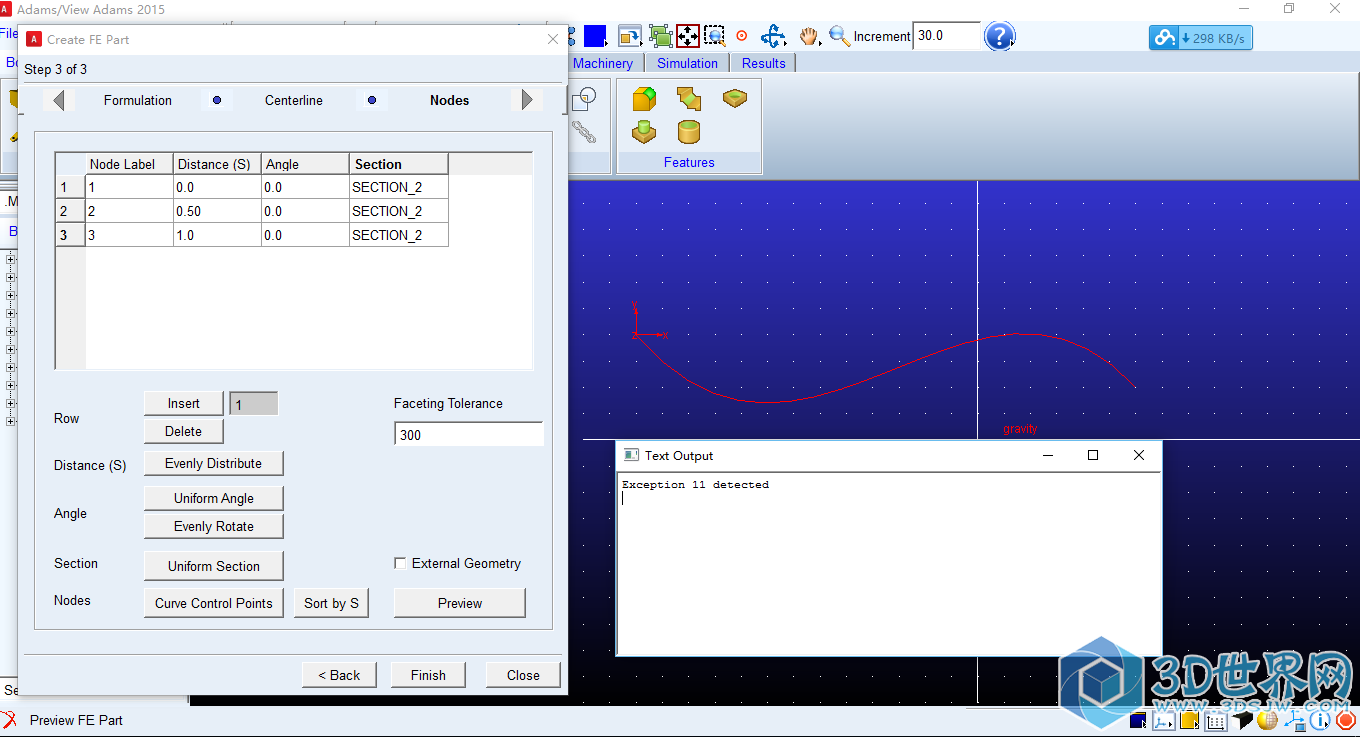Viewport: 1360px width, 737px height.
Task: Select the Distance (S) cell showing 0.50
Action: click(217, 211)
